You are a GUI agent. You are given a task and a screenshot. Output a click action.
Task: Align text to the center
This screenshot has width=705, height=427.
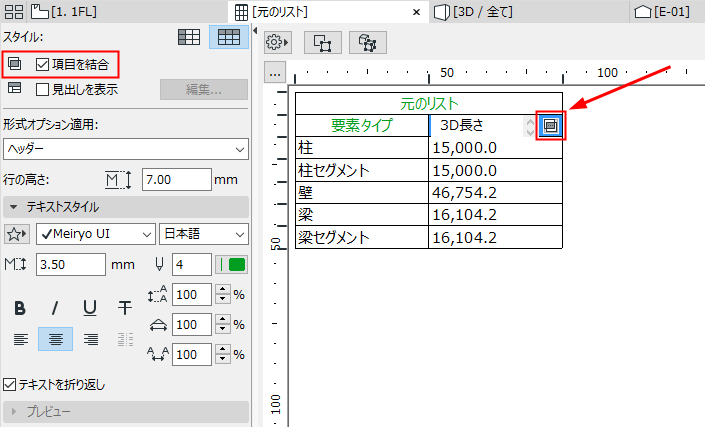[55, 339]
